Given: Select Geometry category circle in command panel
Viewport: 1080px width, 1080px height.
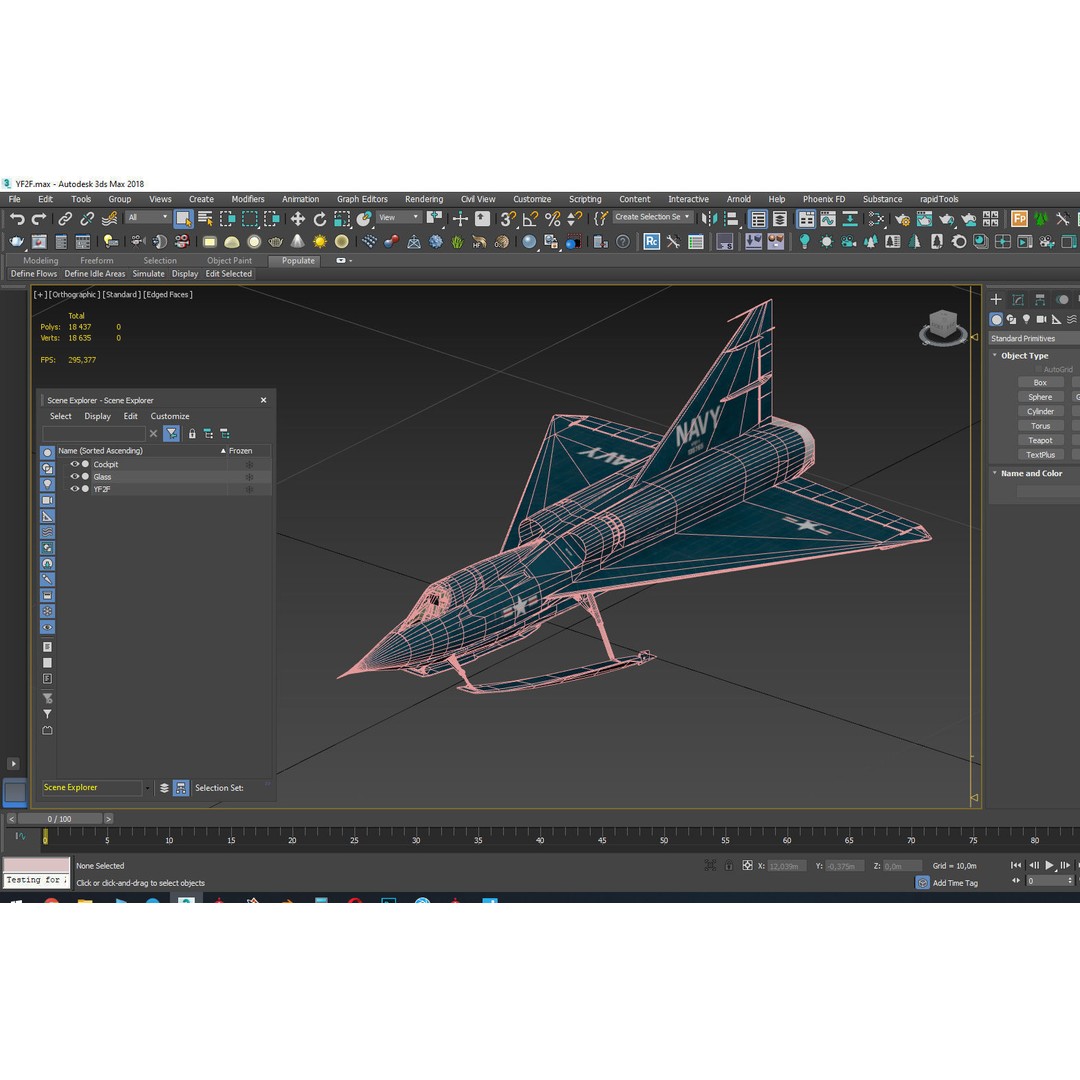Looking at the screenshot, I should [996, 319].
